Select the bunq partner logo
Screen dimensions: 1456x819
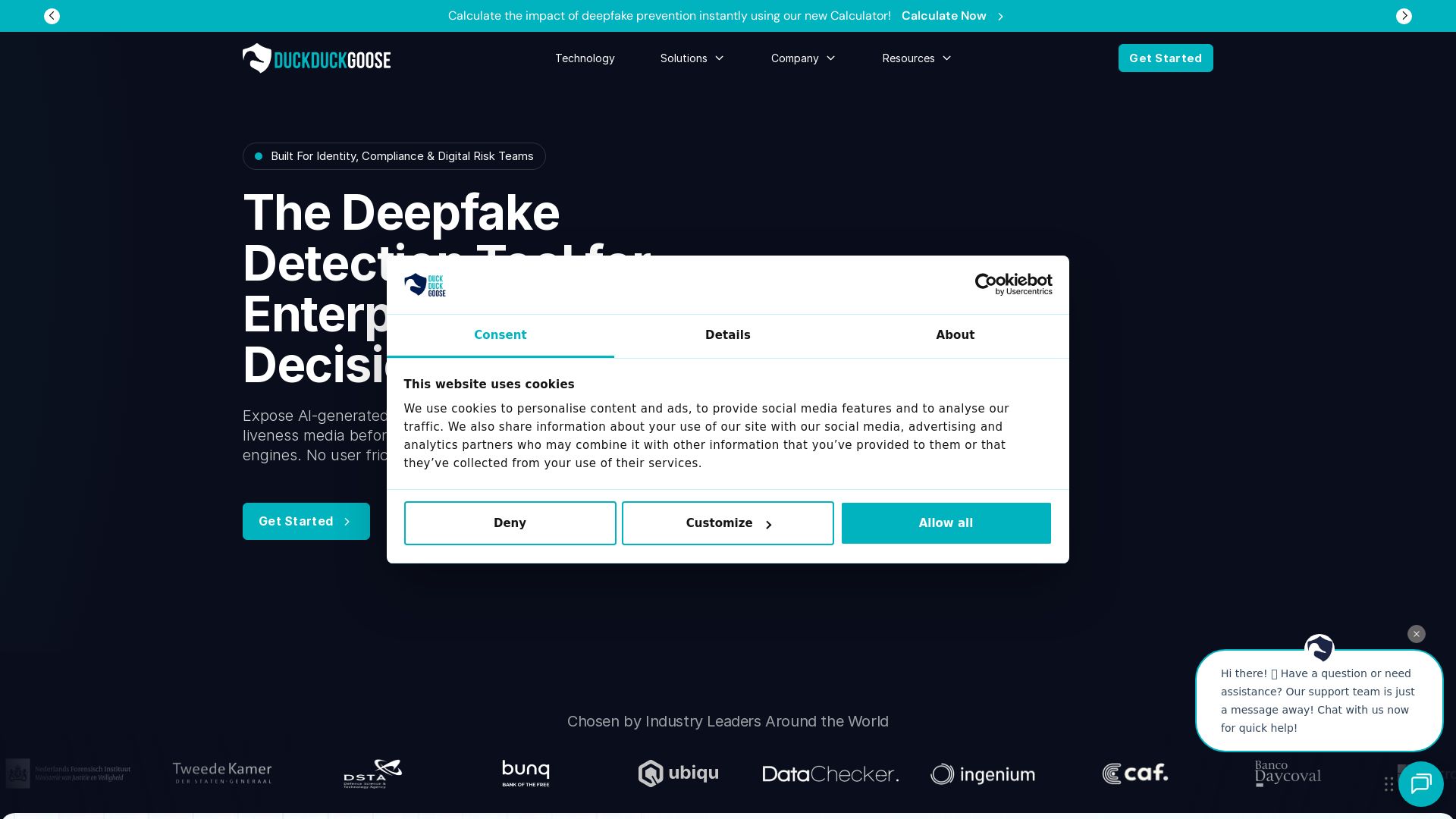click(x=525, y=773)
